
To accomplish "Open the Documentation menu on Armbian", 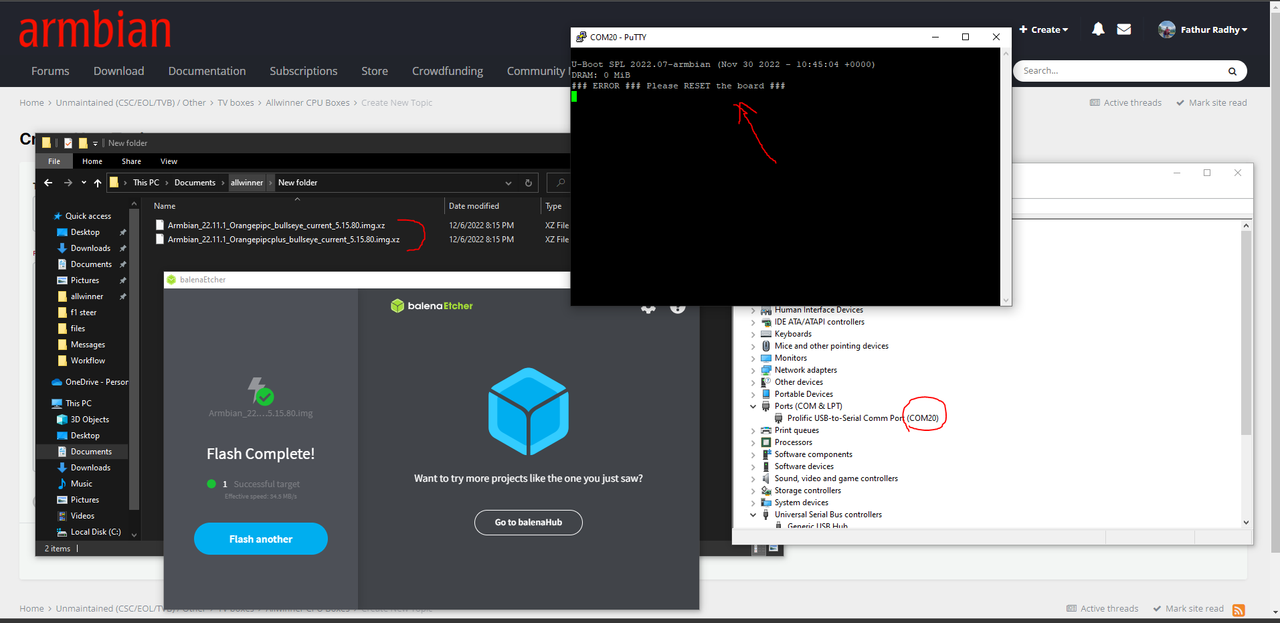I will [207, 71].
